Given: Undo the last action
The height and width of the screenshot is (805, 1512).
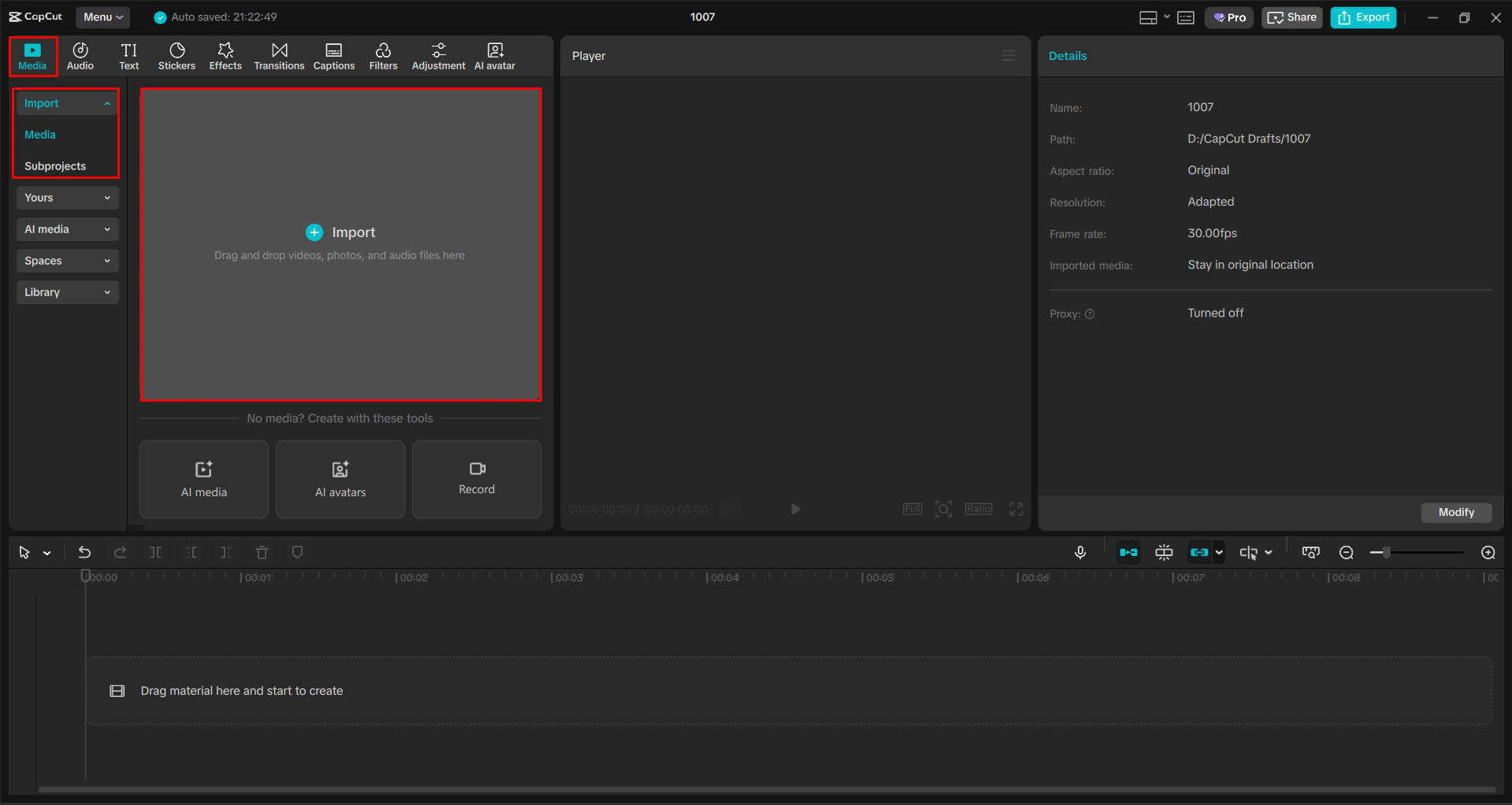Looking at the screenshot, I should [x=84, y=552].
